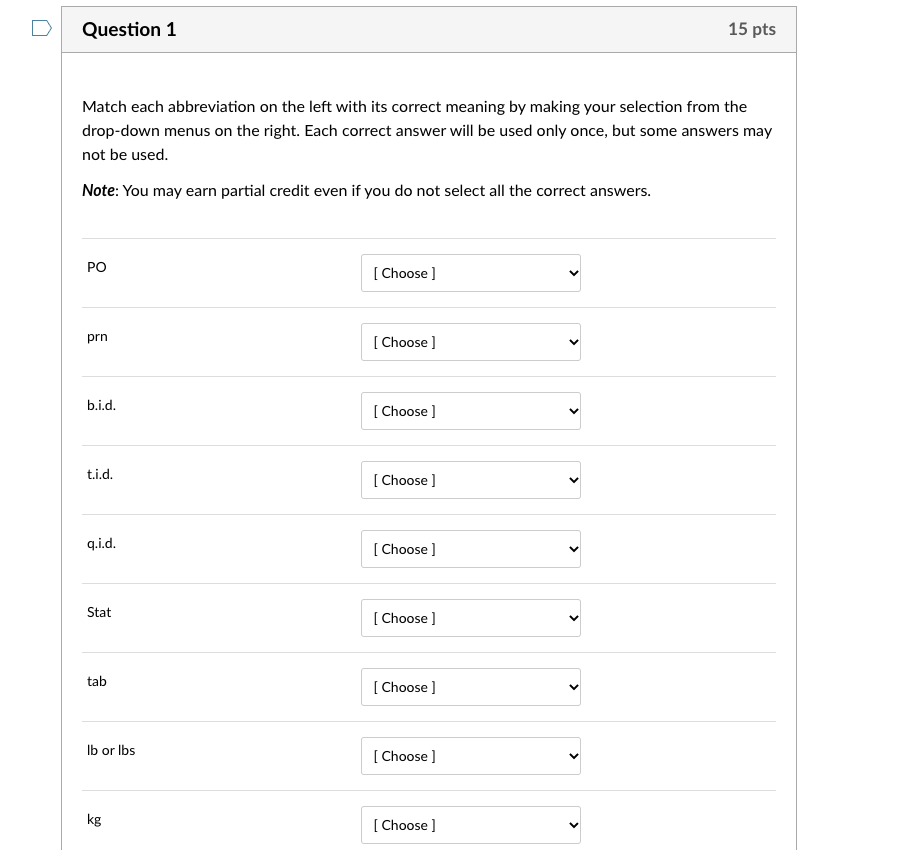The image size is (902, 850).
Task: Expand the lb or lbs dropdown
Action: 470,755
